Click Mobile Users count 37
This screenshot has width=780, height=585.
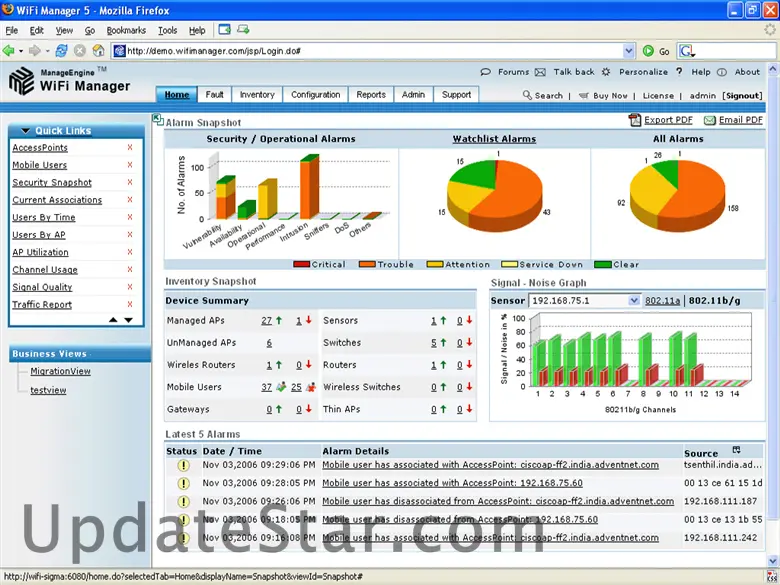point(267,387)
